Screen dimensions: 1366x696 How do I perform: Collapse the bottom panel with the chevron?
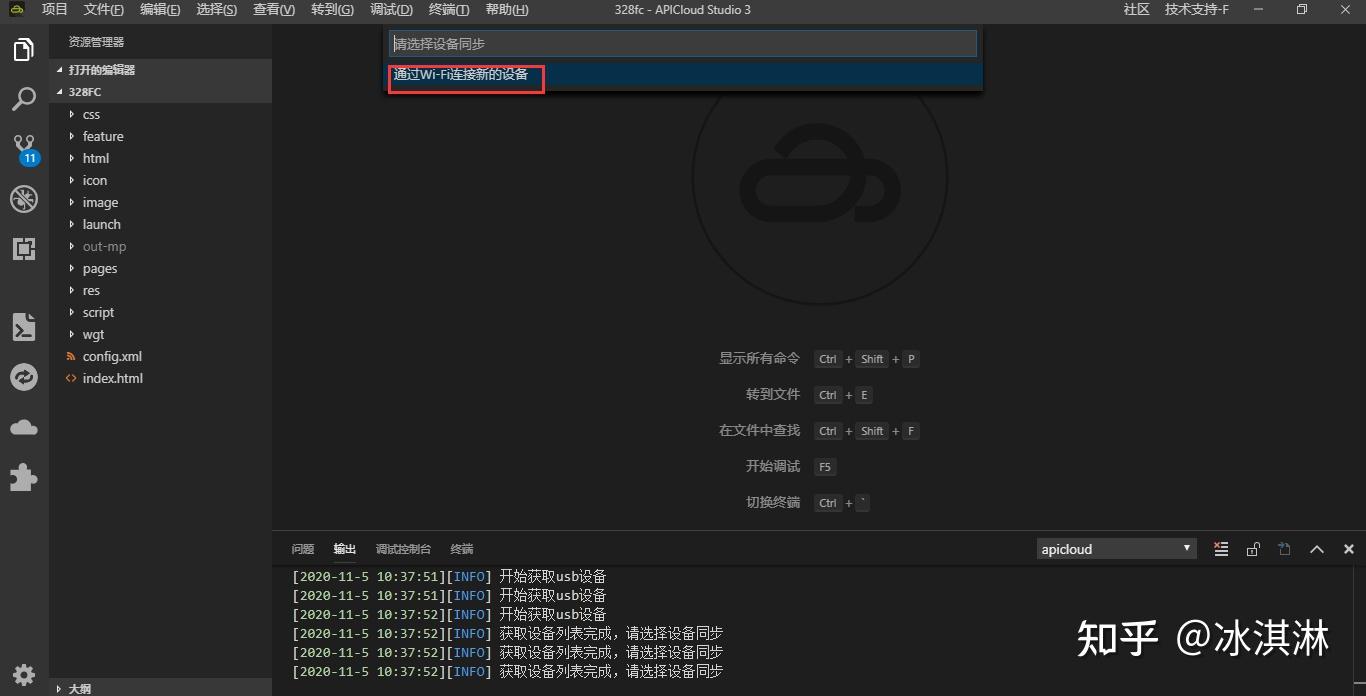pyautogui.click(x=1317, y=548)
